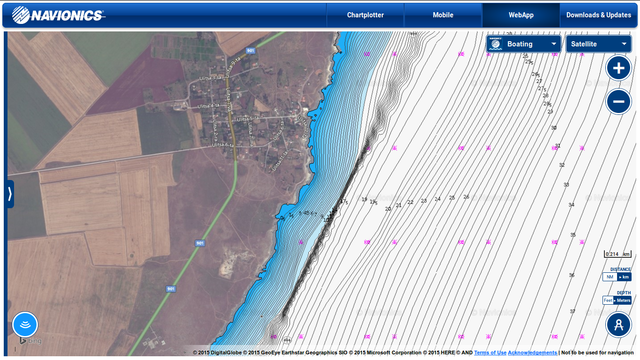
Task: Click the Navionics logo
Action: [x=58, y=15]
